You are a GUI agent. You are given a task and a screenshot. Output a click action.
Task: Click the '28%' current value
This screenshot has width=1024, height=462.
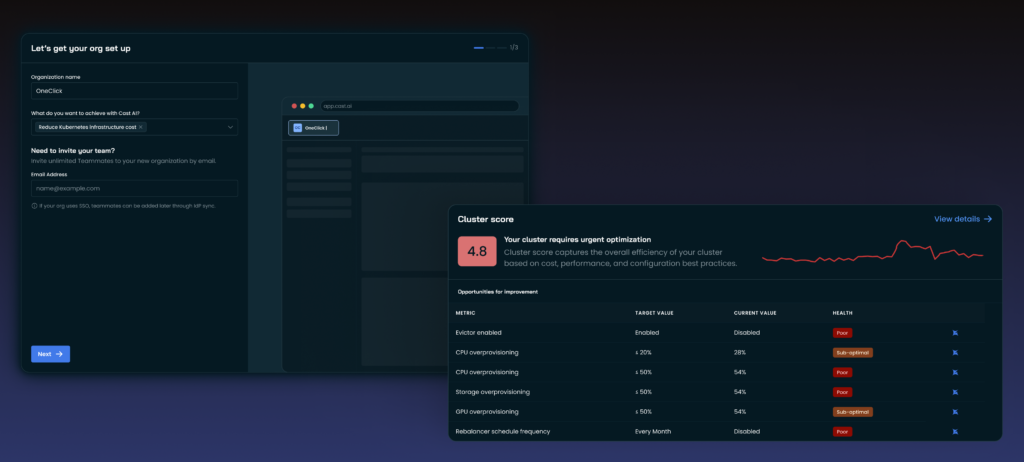pos(740,352)
